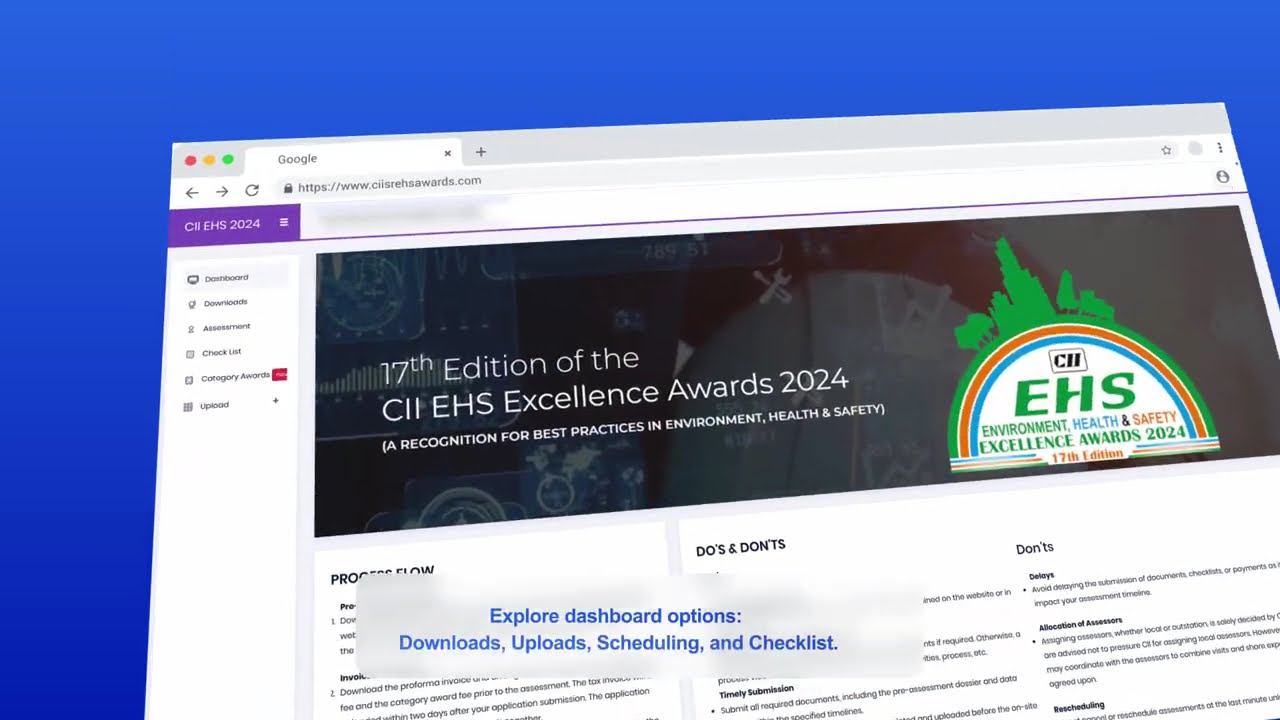Click the Don'ts column heading
This screenshot has width=1280, height=720.
[x=1035, y=547]
